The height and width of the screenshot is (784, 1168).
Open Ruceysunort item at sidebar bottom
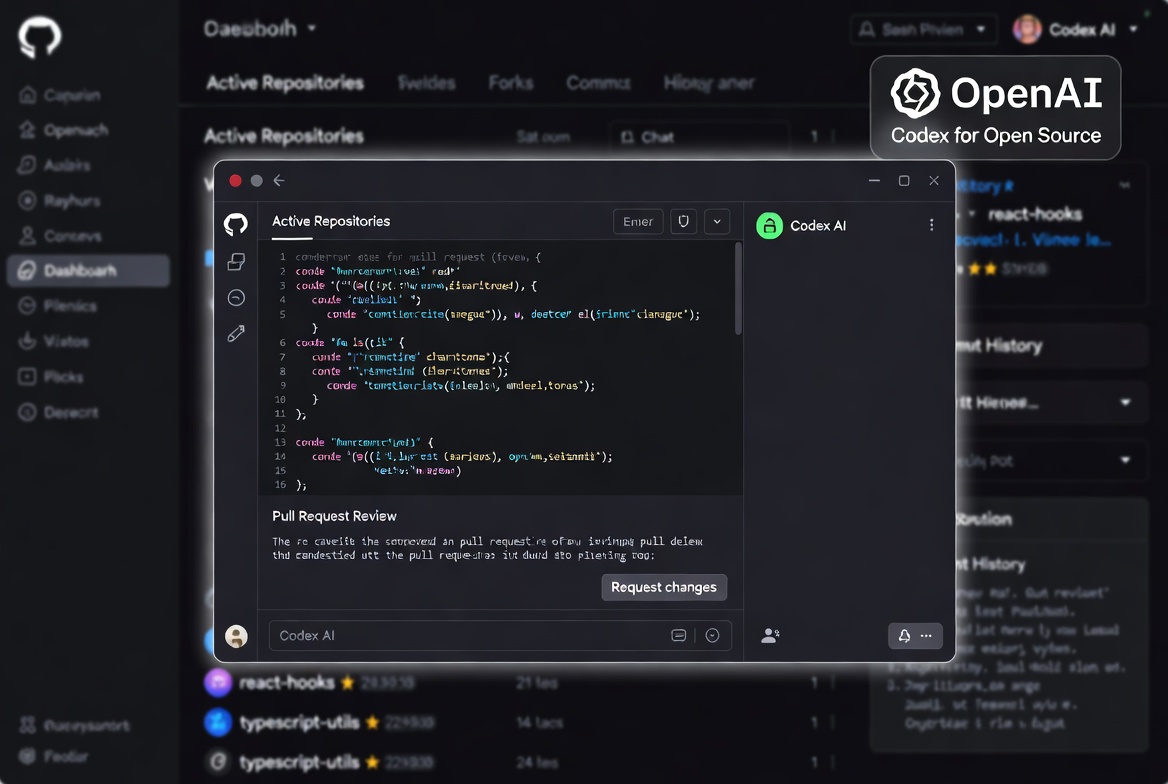point(74,725)
